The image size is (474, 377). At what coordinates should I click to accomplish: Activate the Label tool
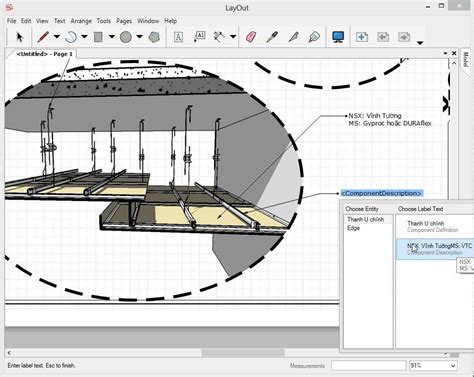click(x=199, y=37)
